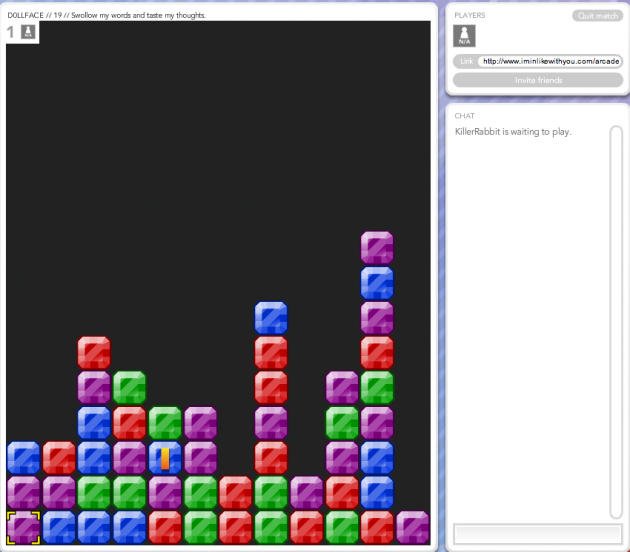This screenshot has height=552, width=630.
Task: Click the purple gem atop the ninth column
Action: tap(307, 493)
